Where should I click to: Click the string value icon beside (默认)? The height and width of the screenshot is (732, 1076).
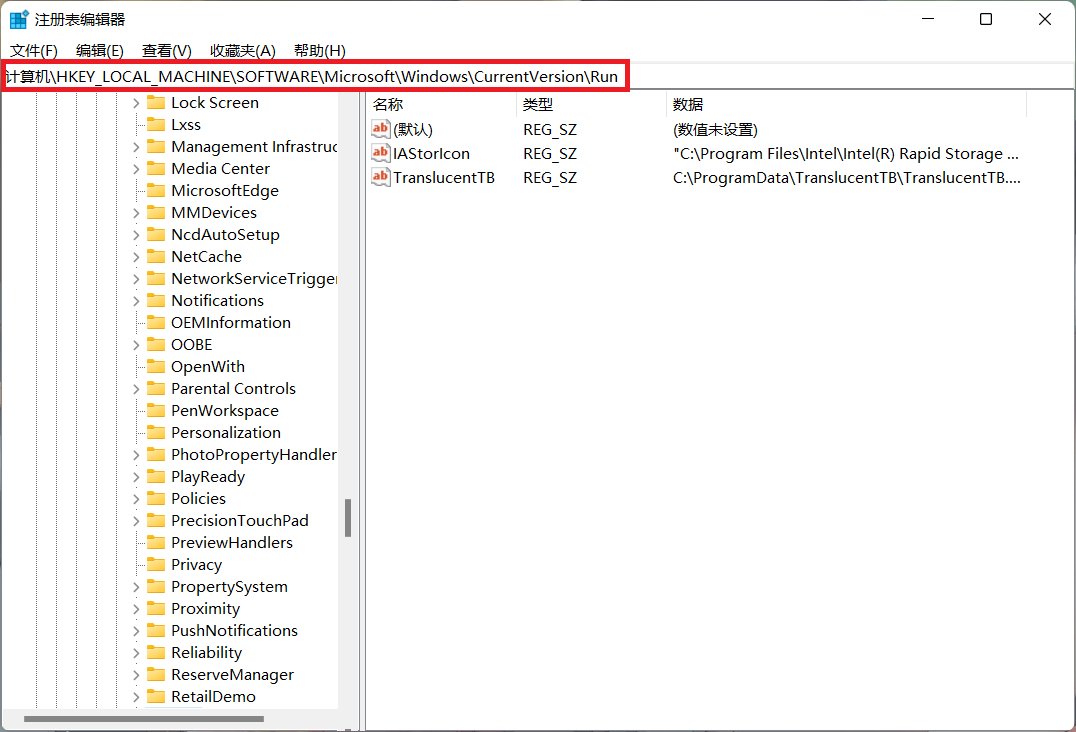pyautogui.click(x=380, y=128)
